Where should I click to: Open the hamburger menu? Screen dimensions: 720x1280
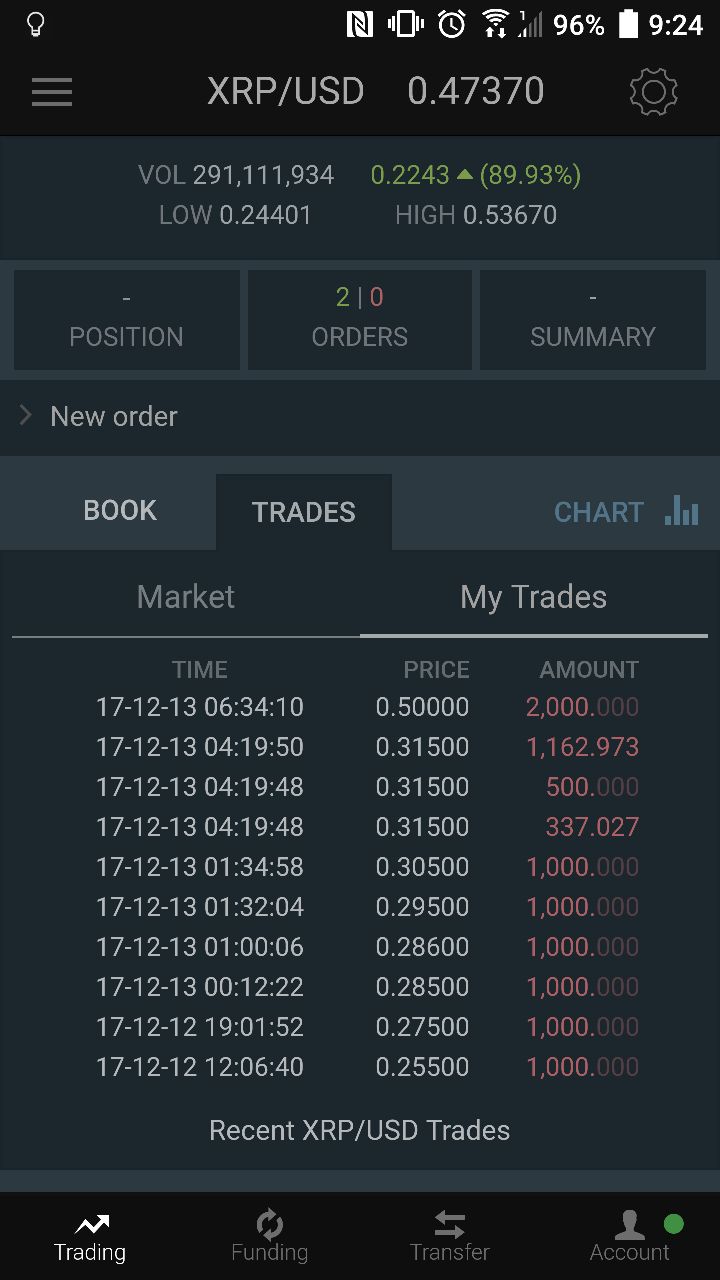[x=51, y=92]
